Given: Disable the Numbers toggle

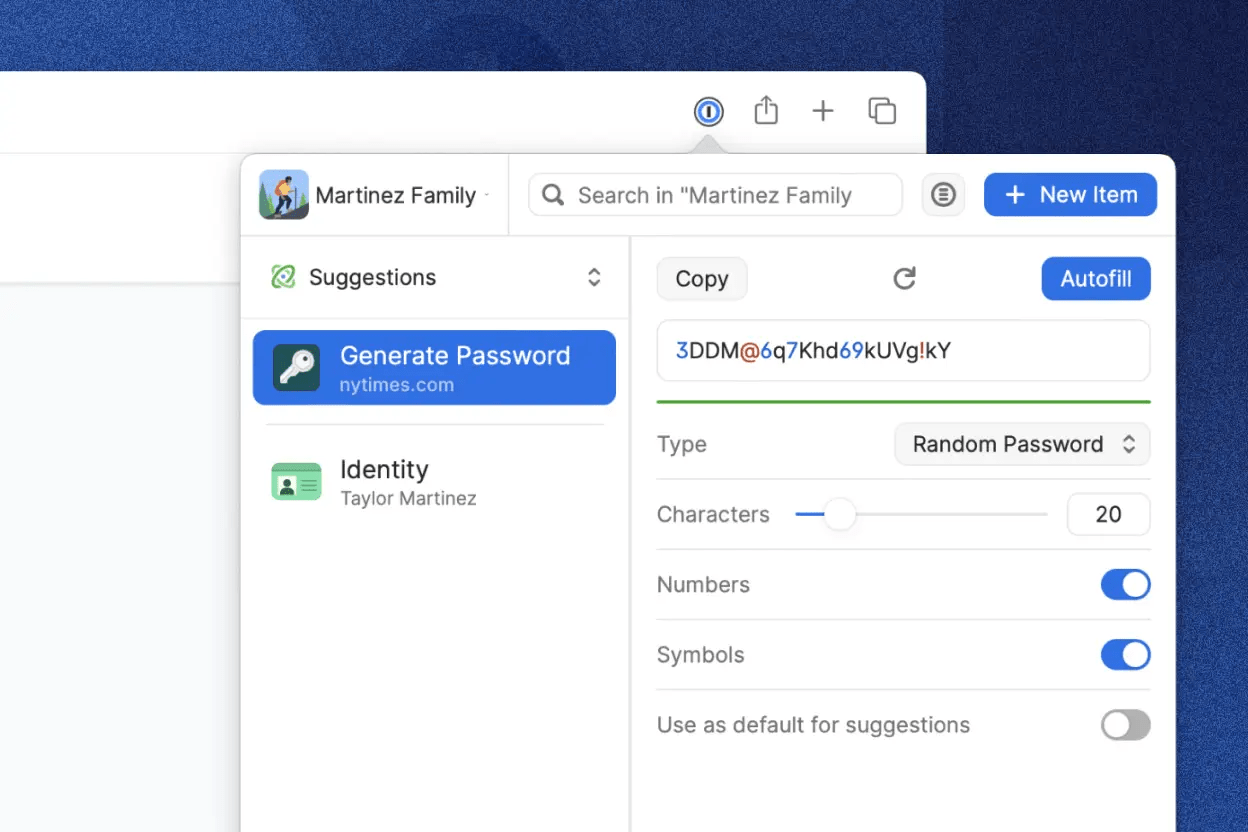Looking at the screenshot, I should (1126, 585).
